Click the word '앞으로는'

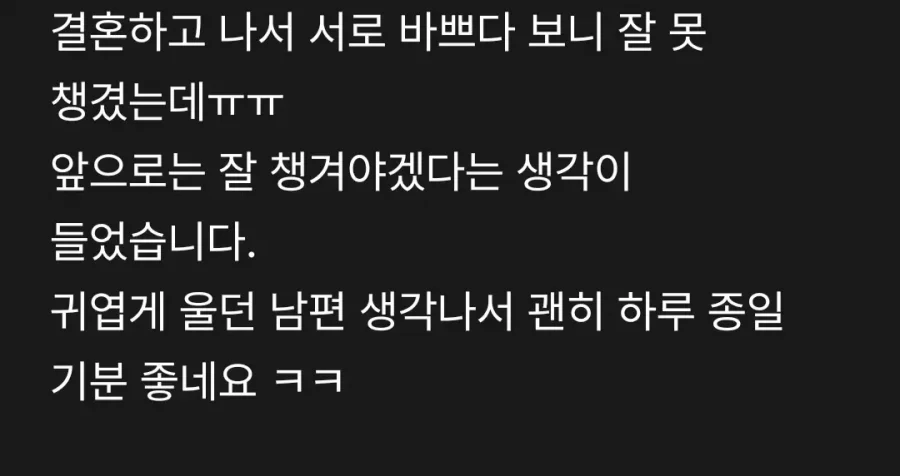(128, 174)
